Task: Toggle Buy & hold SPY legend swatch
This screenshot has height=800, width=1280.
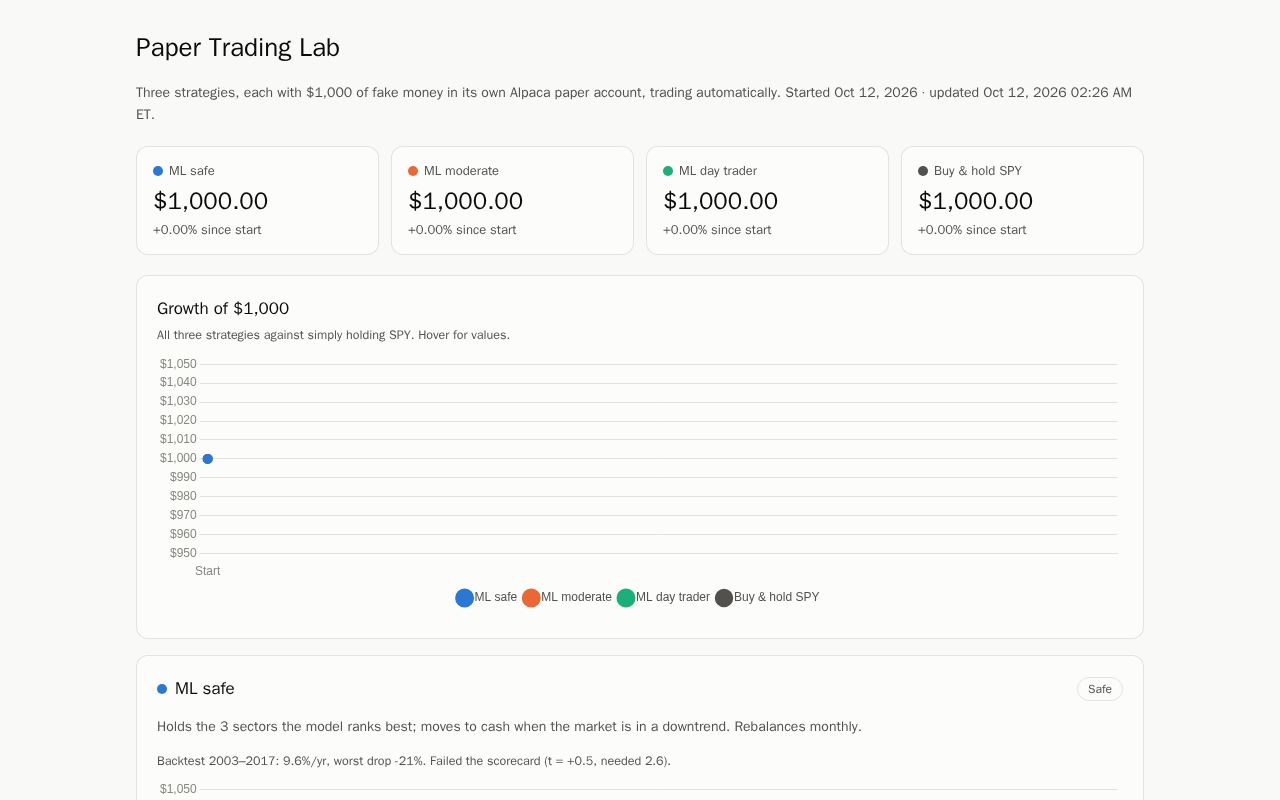Action: tap(724, 598)
